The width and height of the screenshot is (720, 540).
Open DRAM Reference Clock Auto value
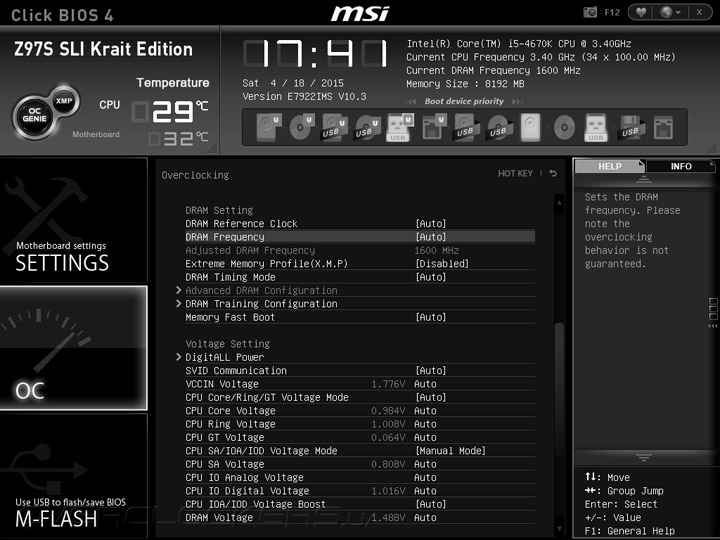click(431, 224)
